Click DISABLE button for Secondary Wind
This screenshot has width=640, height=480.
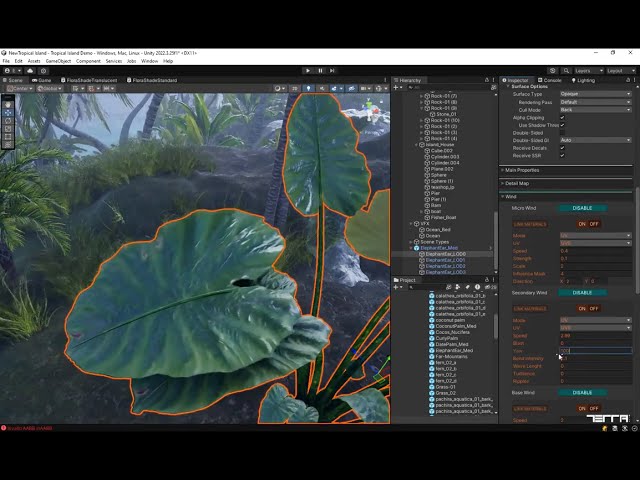[x=582, y=293]
